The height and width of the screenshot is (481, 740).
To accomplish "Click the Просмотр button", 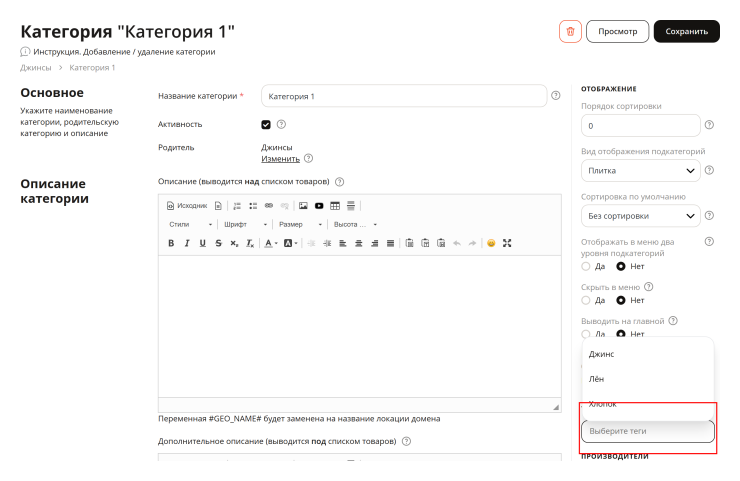I will (x=617, y=32).
